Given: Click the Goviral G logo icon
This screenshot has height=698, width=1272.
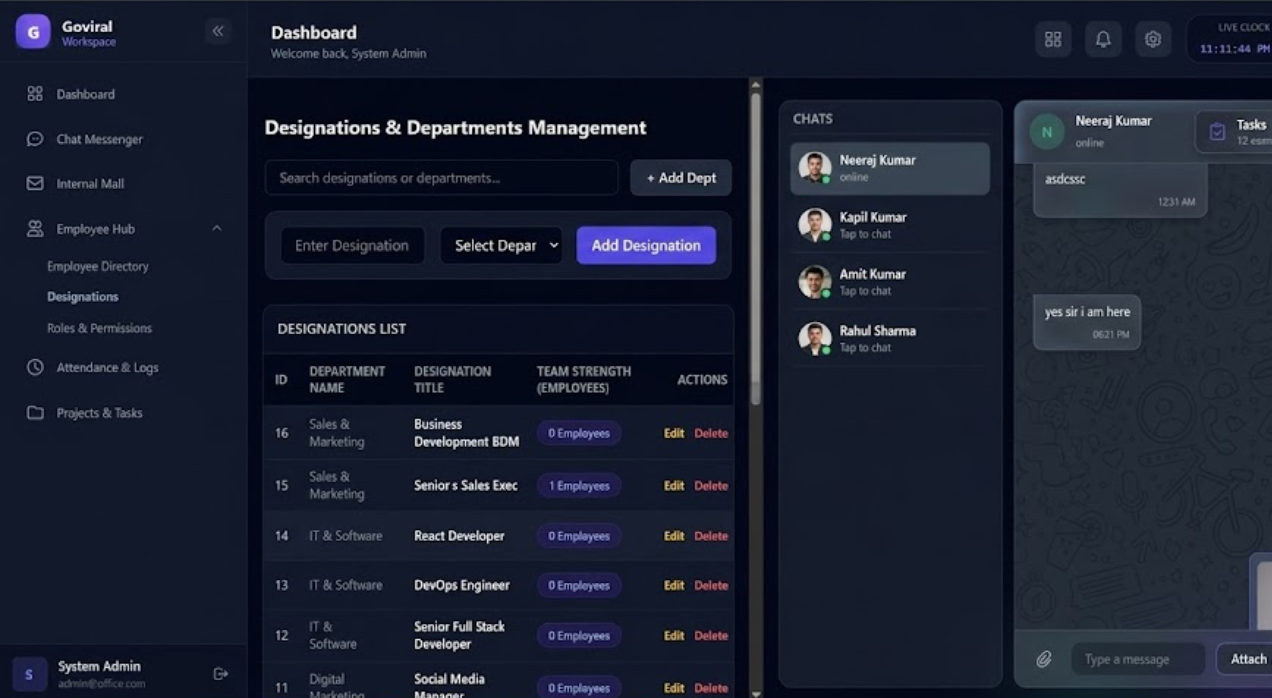Looking at the screenshot, I should (33, 31).
